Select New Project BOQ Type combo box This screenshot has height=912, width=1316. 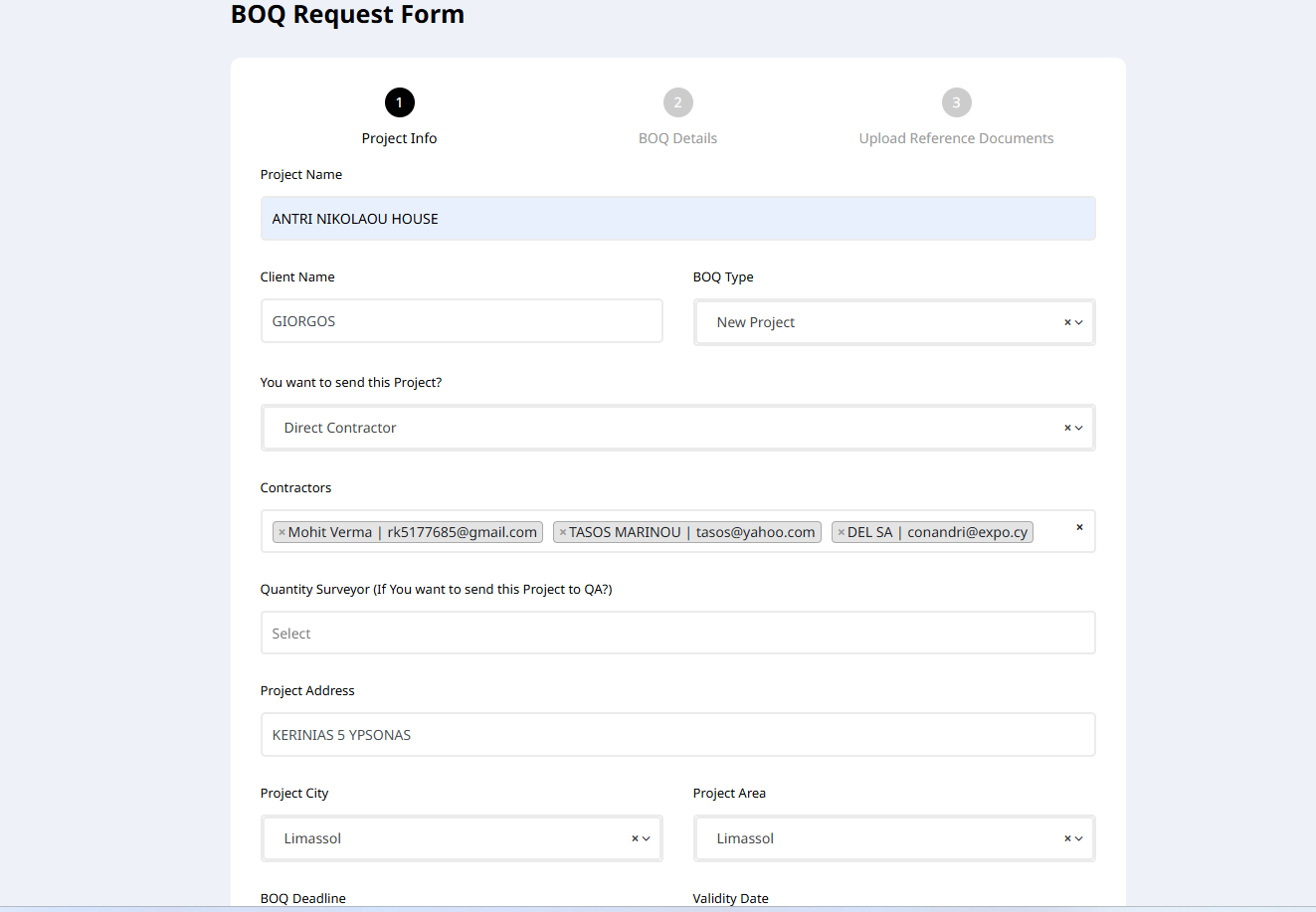(x=894, y=322)
